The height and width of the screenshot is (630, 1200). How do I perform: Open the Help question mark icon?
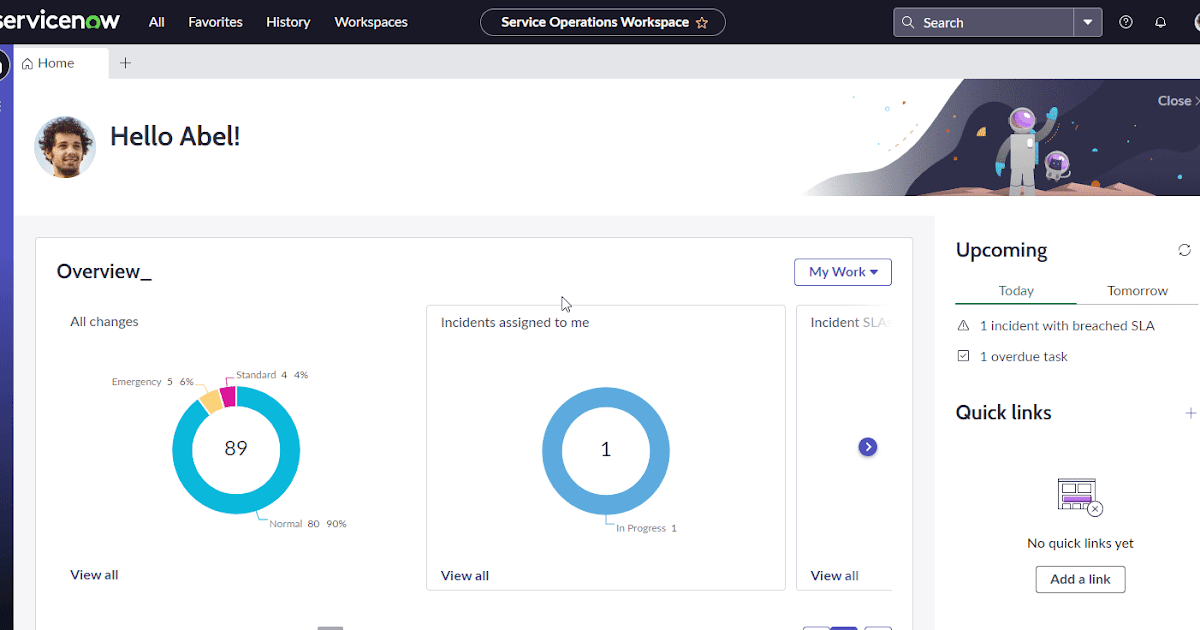coord(1125,21)
